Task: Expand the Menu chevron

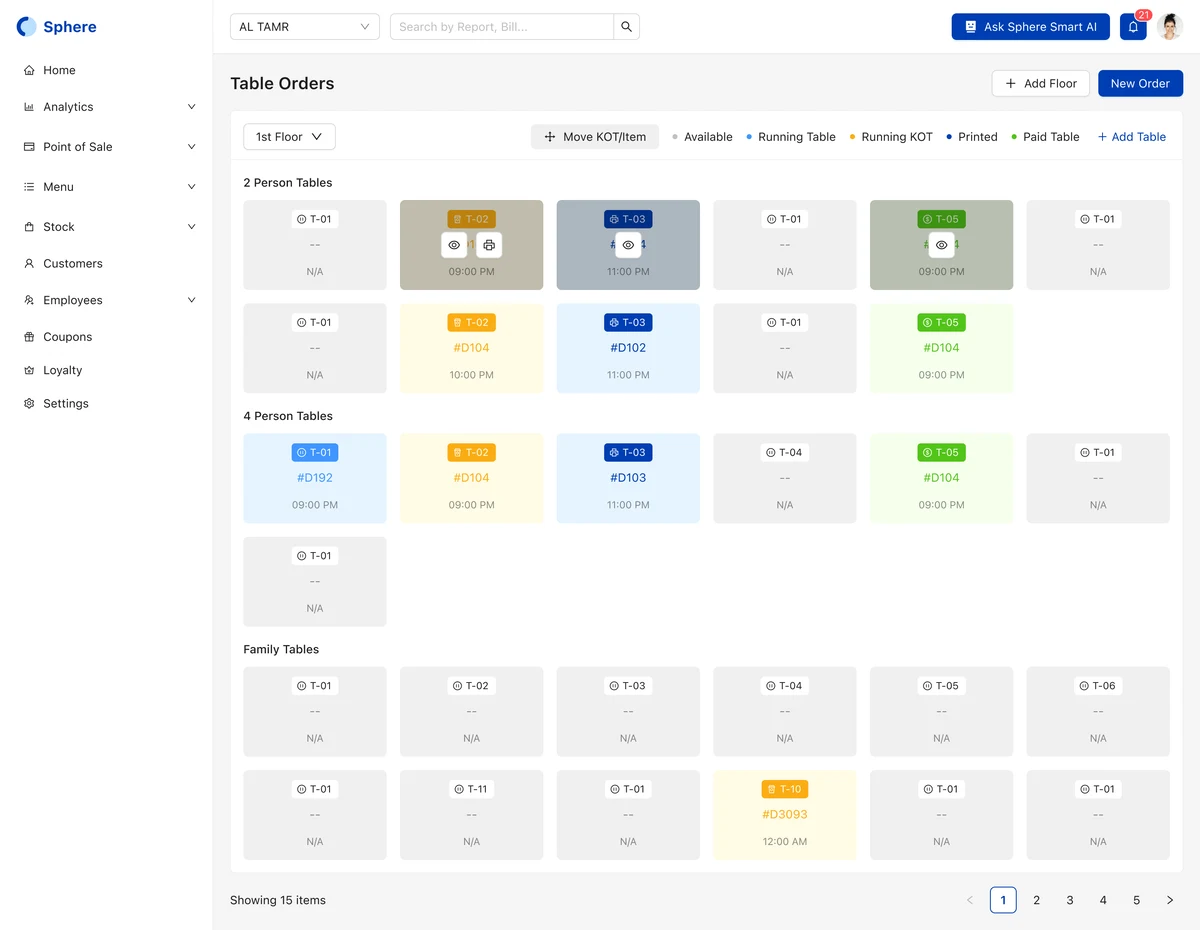Action: click(192, 187)
